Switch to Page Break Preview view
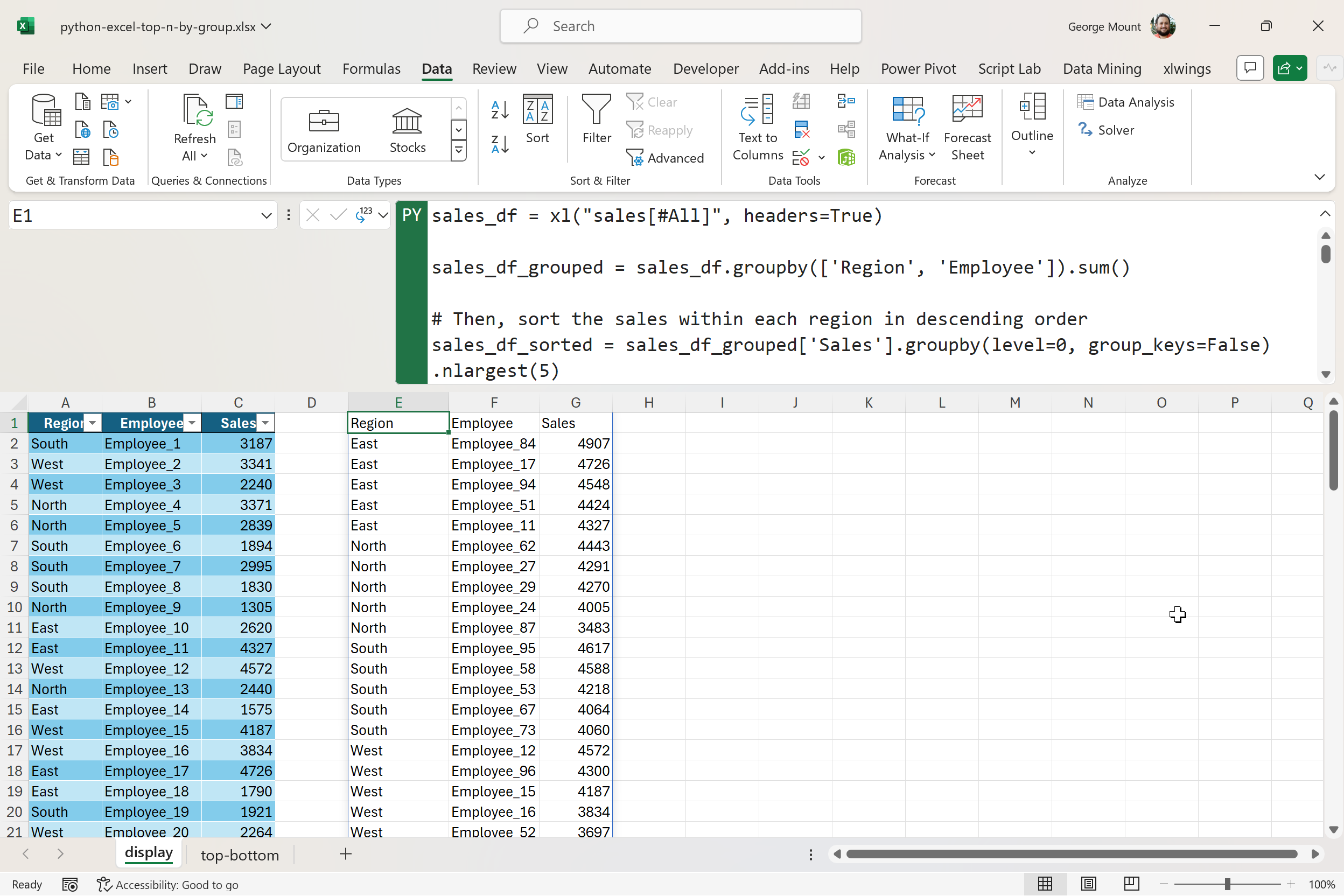Image resolution: width=1344 pixels, height=896 pixels. [x=1131, y=884]
